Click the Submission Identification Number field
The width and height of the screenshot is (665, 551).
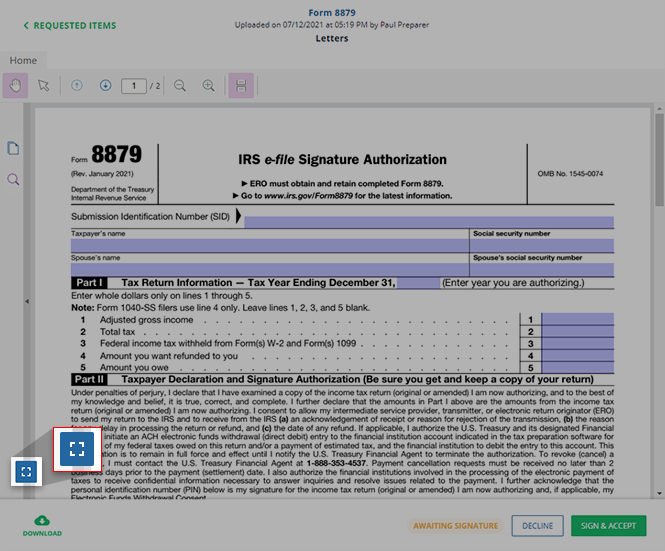pyautogui.click(x=429, y=222)
